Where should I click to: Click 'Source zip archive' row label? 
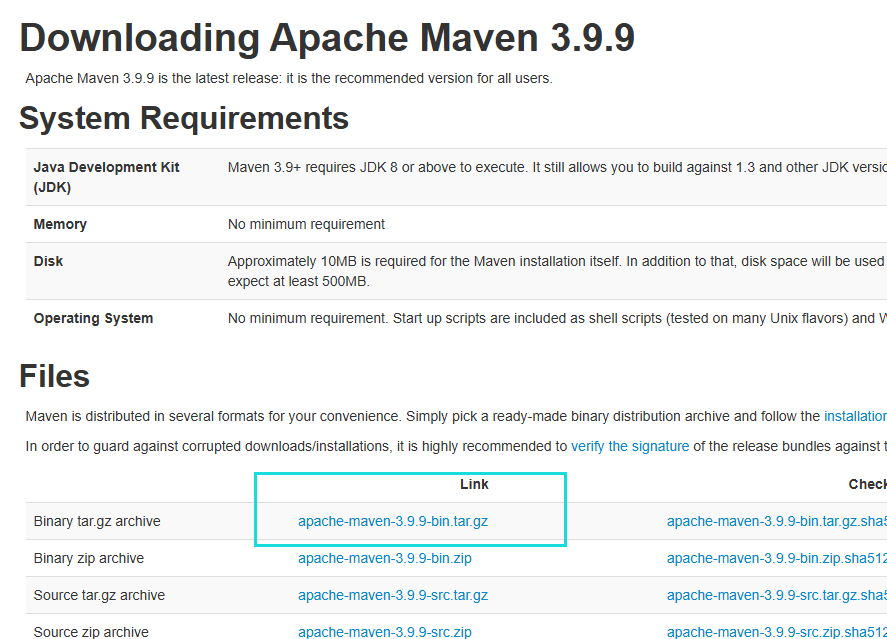[91, 632]
